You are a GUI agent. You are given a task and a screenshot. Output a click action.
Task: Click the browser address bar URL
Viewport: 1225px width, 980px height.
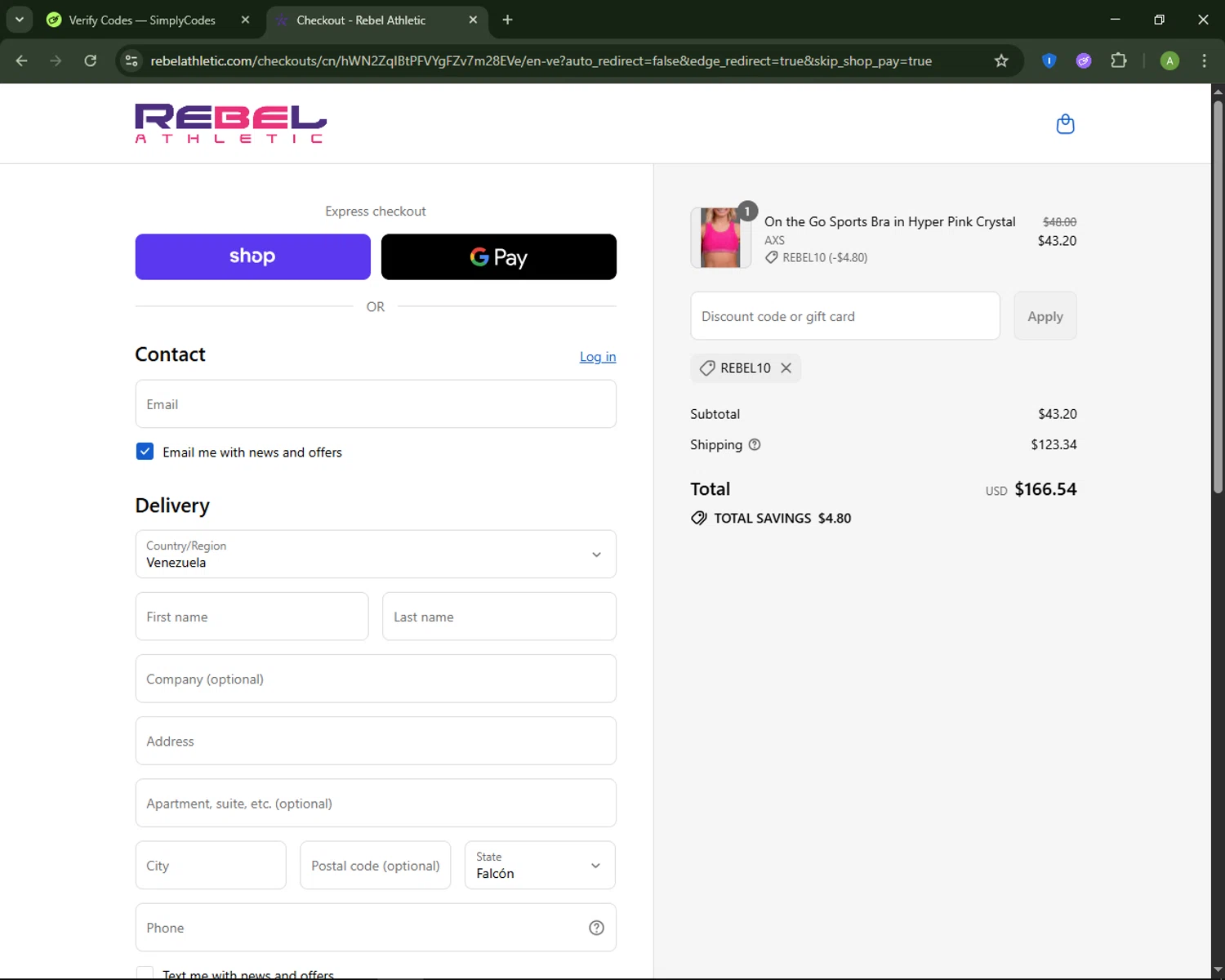541,60
